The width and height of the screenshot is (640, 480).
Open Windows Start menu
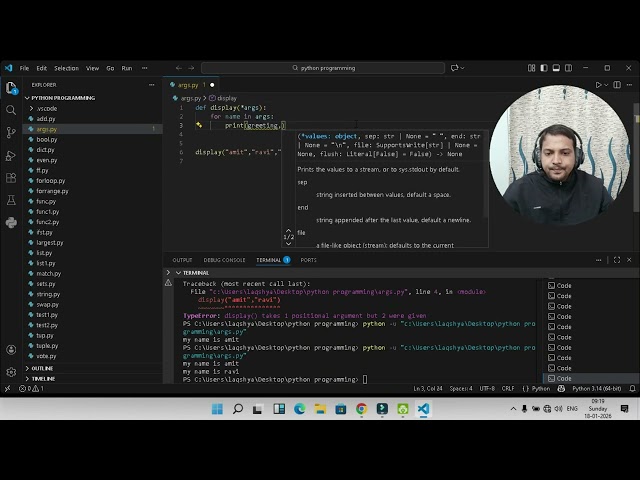coord(217,409)
